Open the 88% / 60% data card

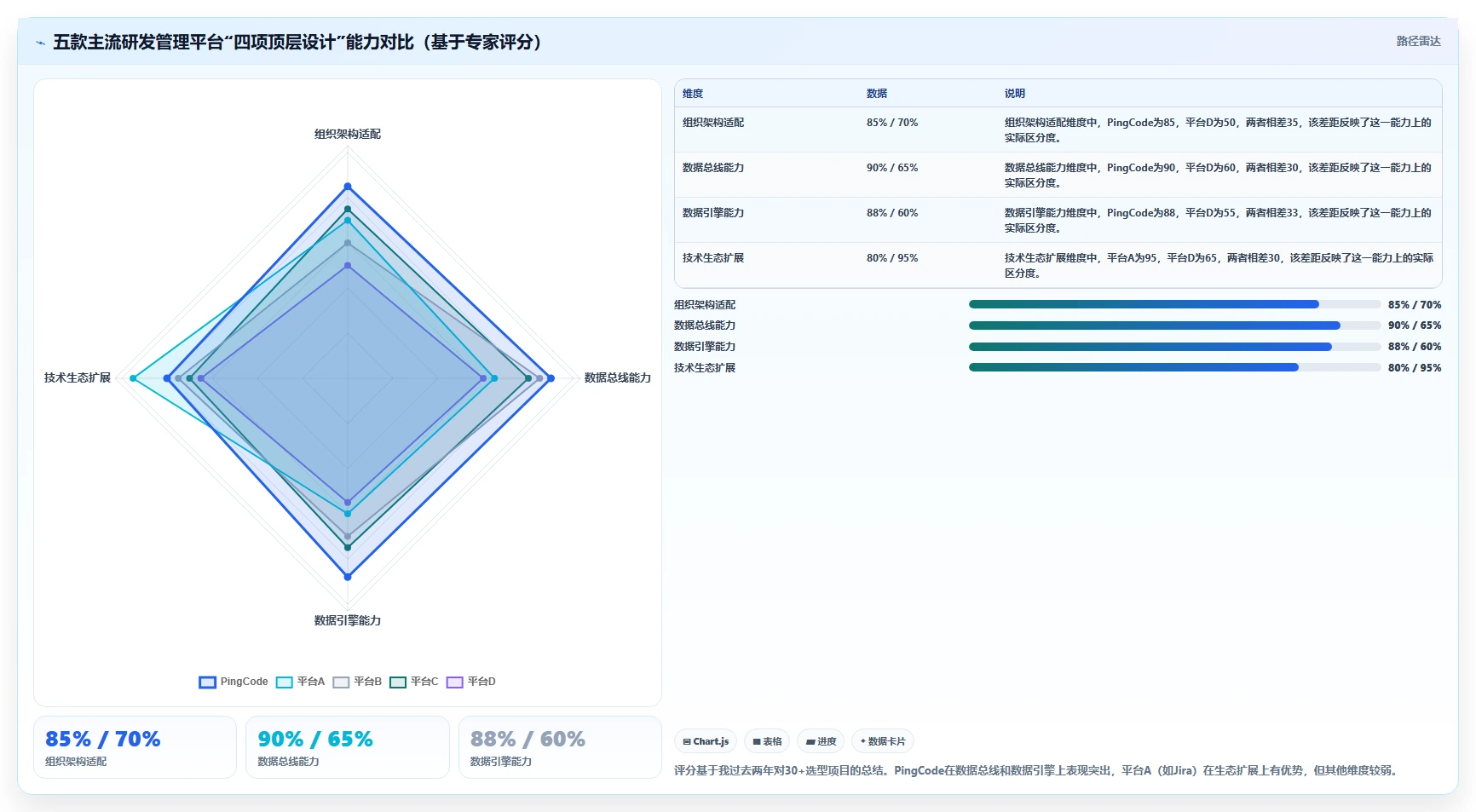coord(560,747)
